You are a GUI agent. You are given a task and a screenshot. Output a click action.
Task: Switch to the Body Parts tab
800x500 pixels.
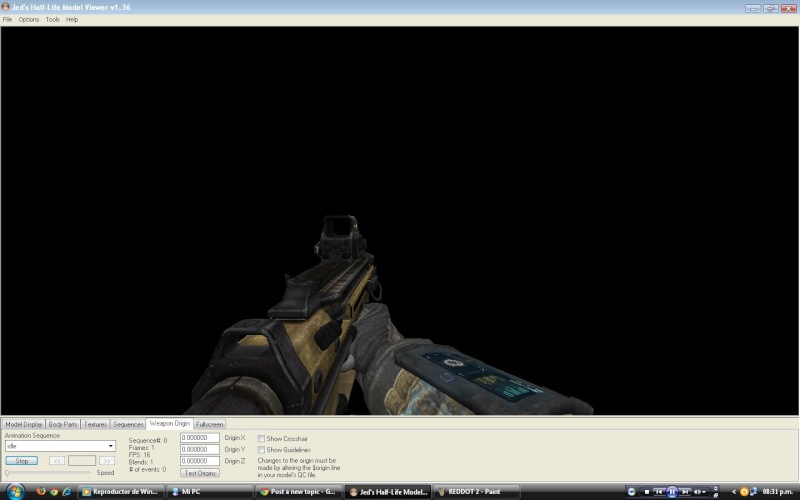click(63, 424)
